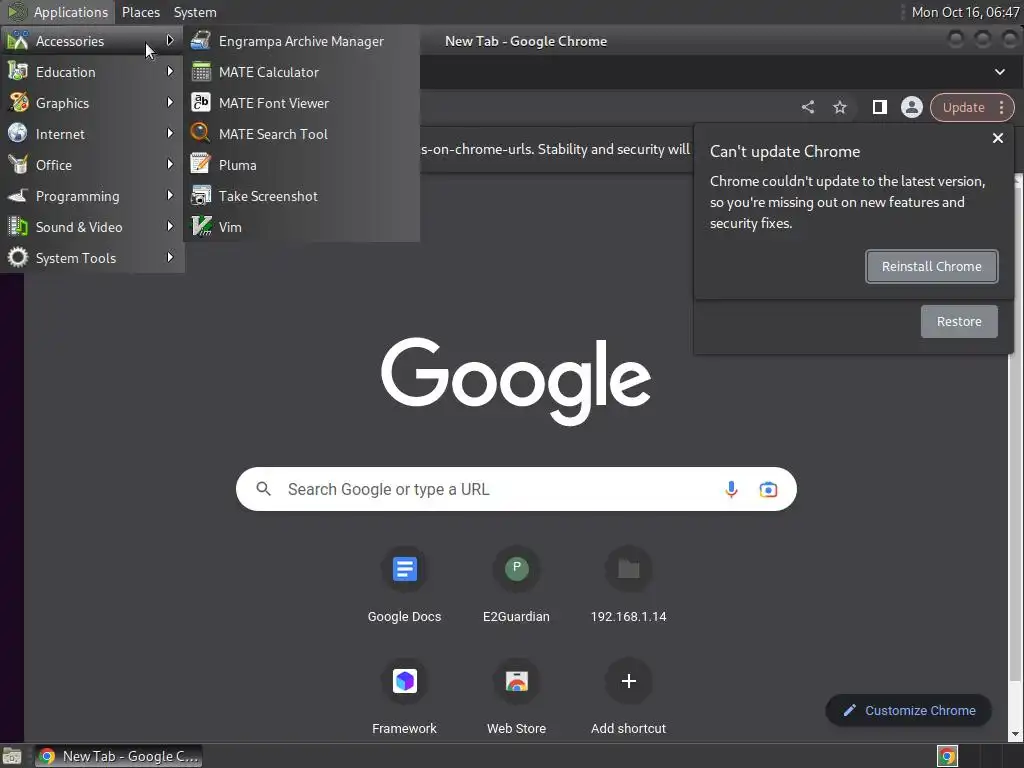Click the Education category icon
Image resolution: width=1024 pixels, height=768 pixels.
(18, 72)
